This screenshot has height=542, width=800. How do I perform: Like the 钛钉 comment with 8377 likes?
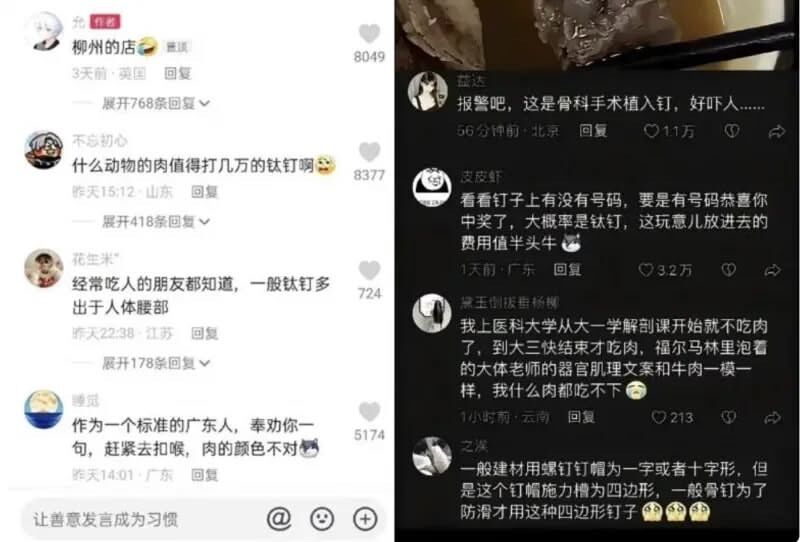pyautogui.click(x=369, y=152)
